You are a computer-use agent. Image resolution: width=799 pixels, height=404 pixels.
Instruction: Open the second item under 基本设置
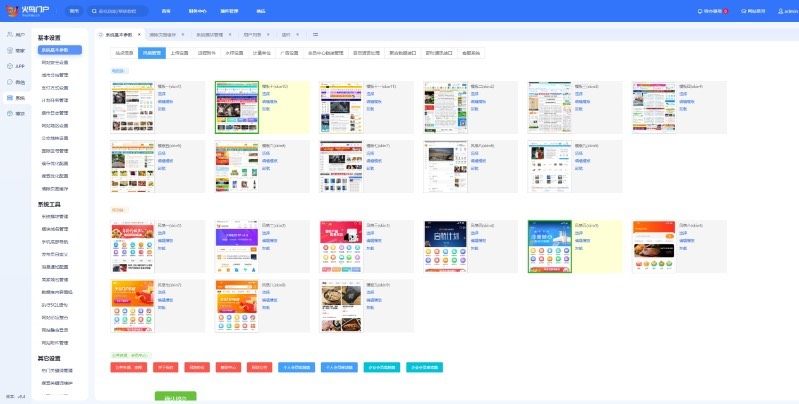pos(55,63)
